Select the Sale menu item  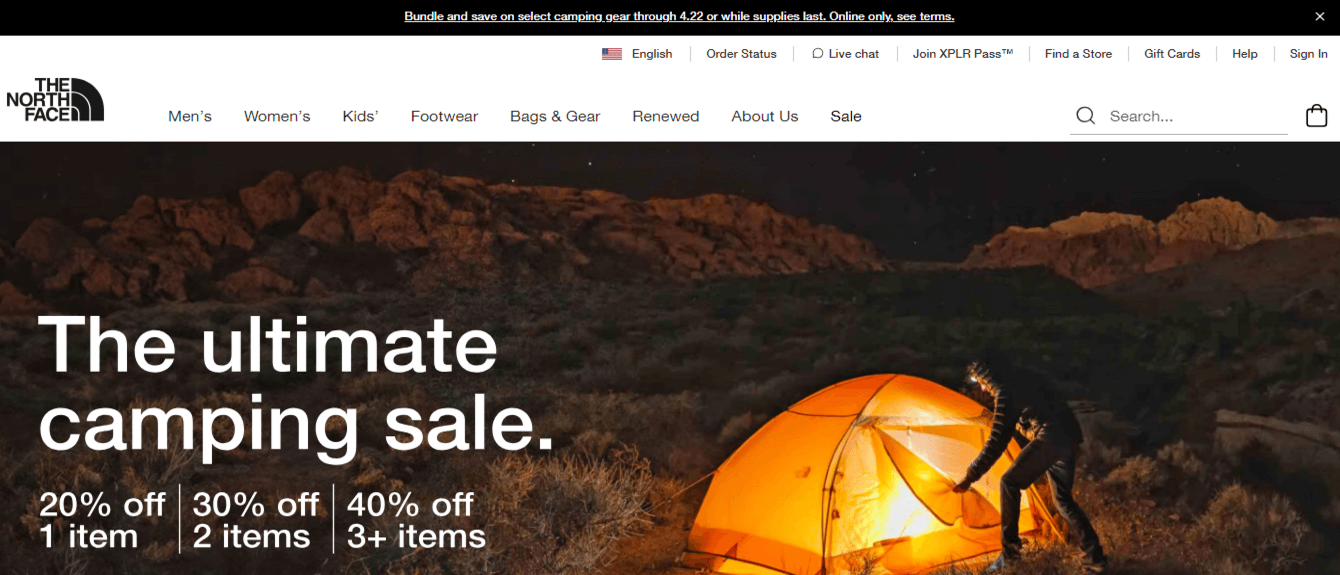846,116
